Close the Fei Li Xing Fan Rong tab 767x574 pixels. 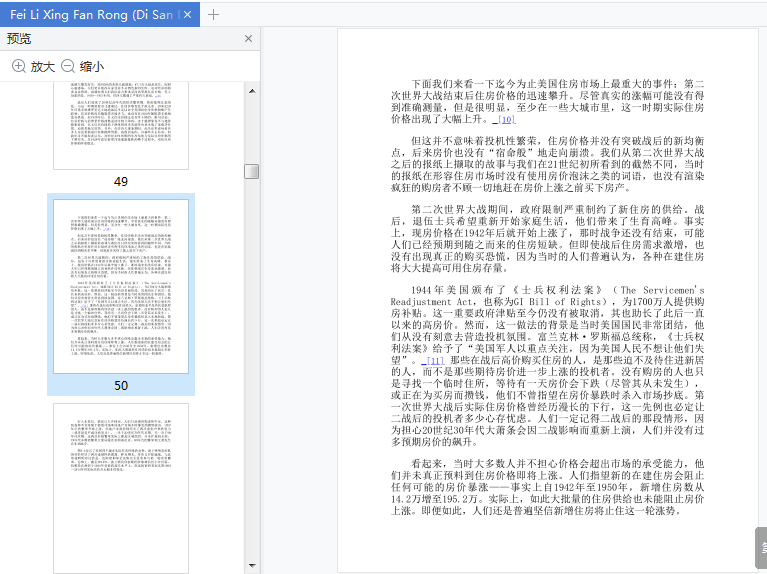(x=187, y=15)
